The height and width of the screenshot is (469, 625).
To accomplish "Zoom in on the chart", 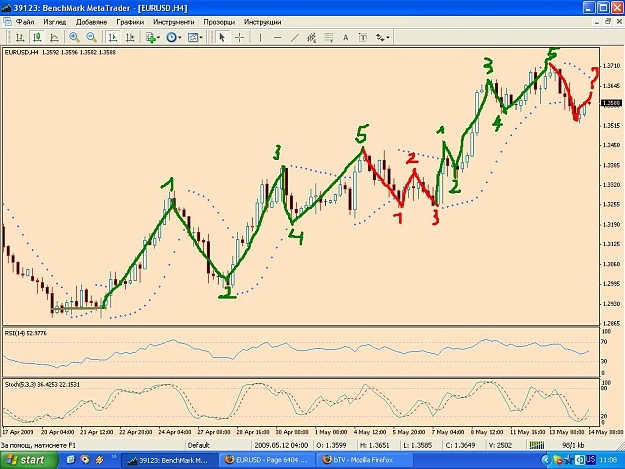I will [74, 37].
